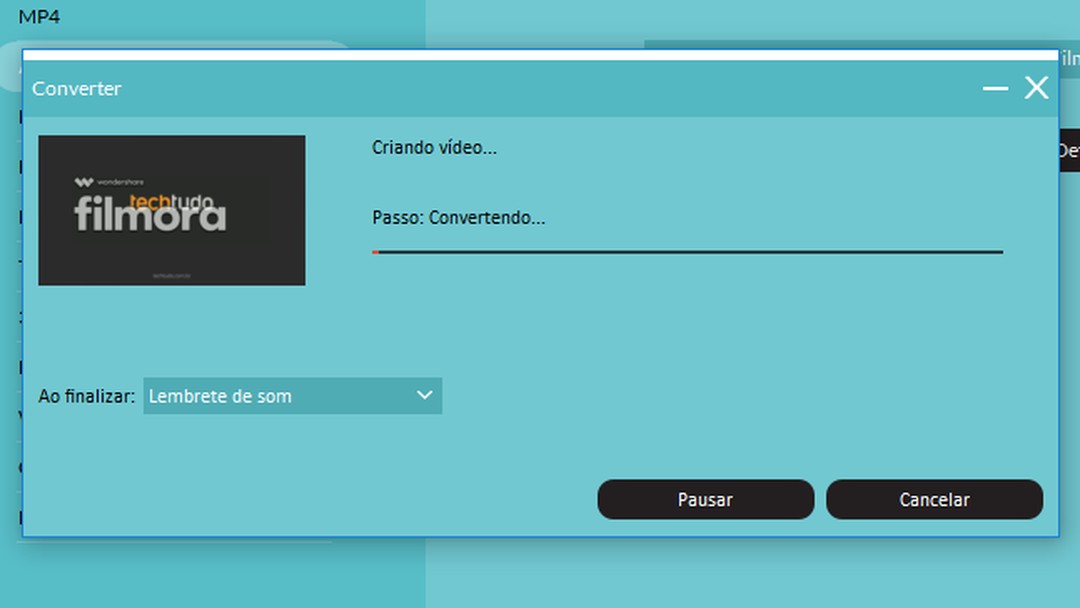Click the 'Passo: Convertendo...' status text
The image size is (1080, 608).
tap(459, 217)
